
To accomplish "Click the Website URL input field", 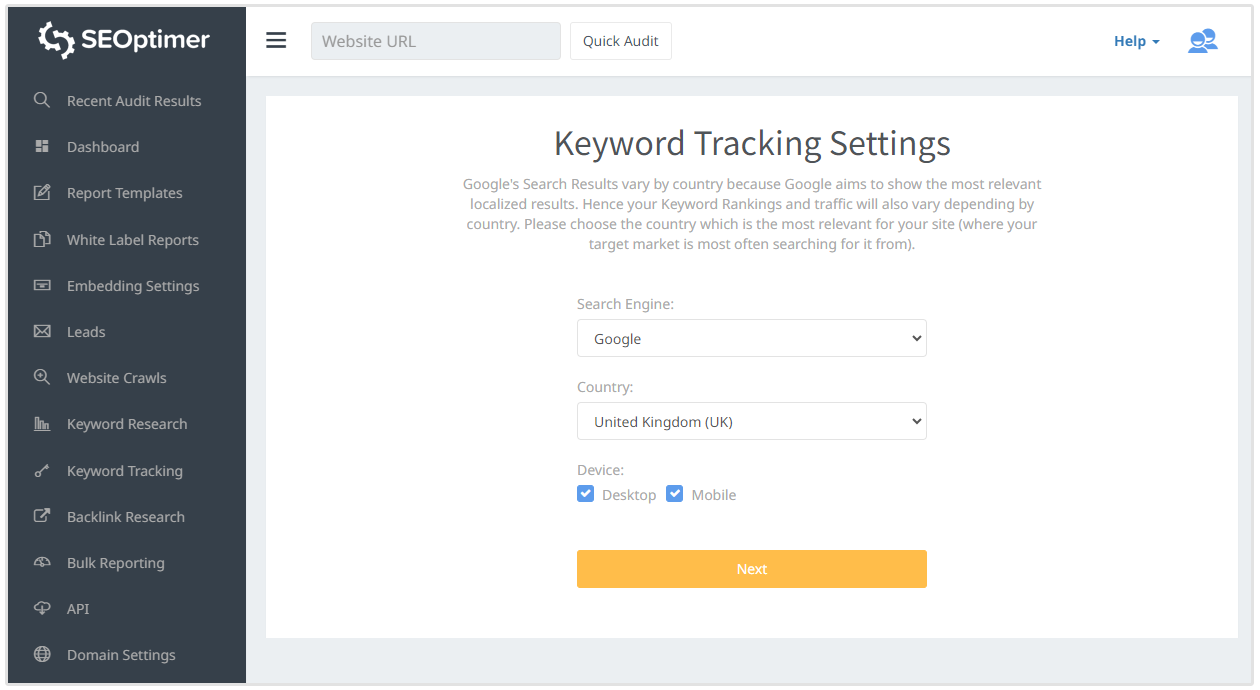I will point(435,41).
